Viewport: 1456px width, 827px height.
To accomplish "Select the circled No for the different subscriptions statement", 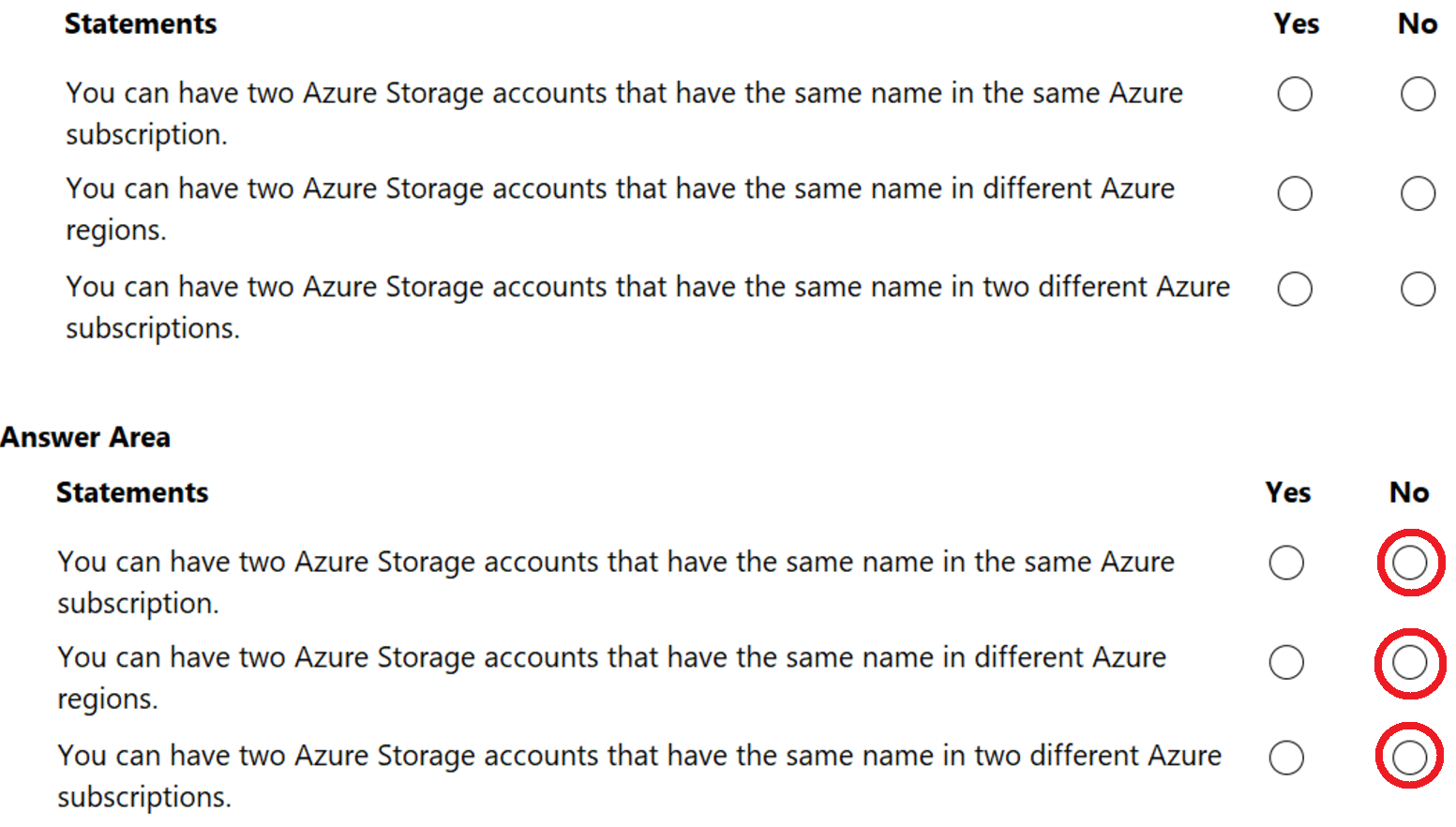I will [x=1410, y=757].
